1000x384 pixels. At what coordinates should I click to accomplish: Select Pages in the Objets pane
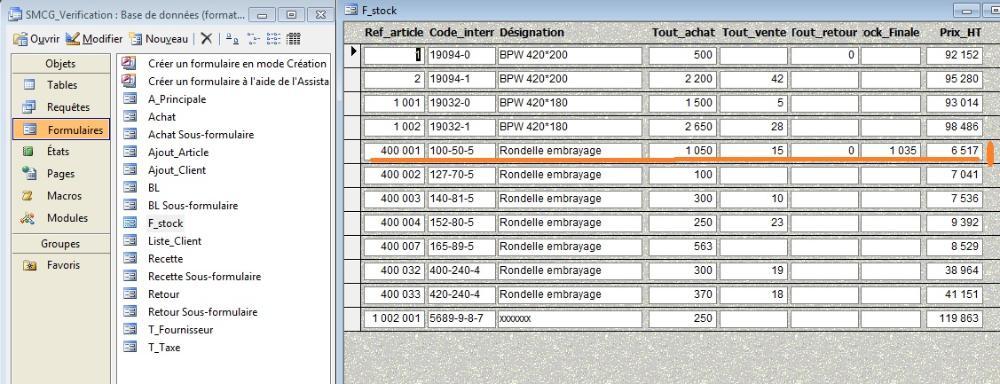pos(61,174)
